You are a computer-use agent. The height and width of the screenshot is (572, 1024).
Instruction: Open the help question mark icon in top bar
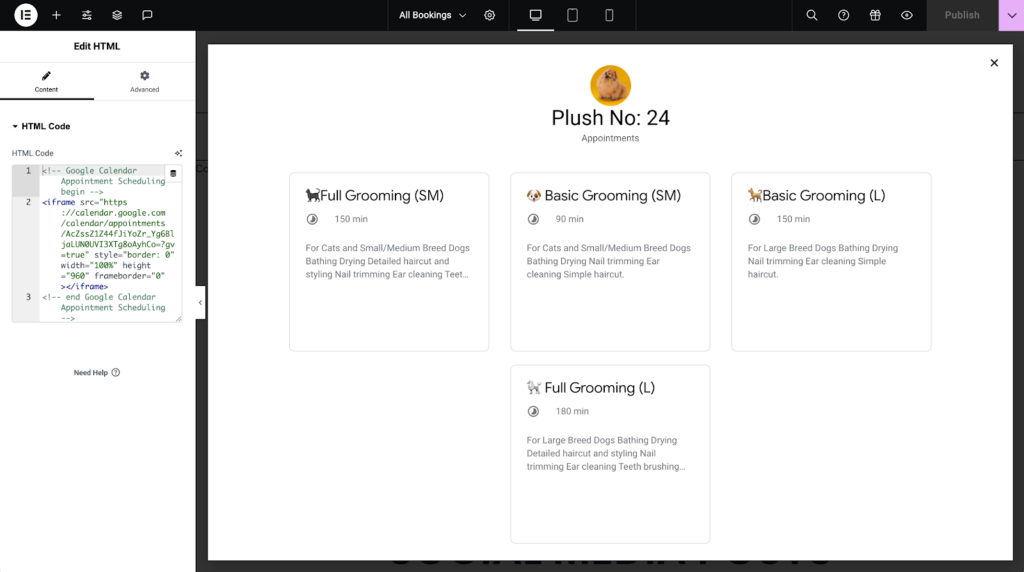(x=844, y=15)
